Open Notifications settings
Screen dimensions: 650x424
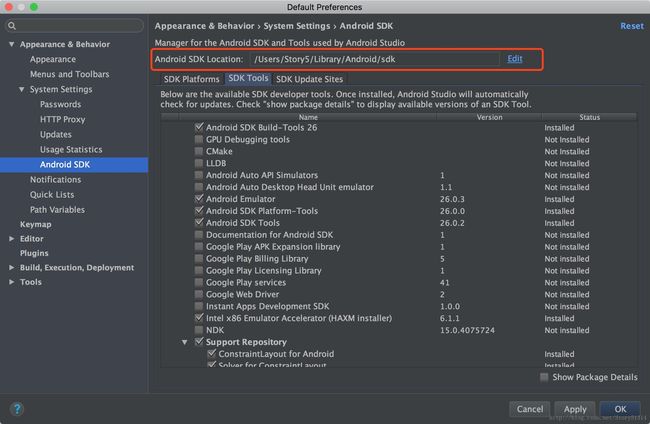[x=56, y=179]
